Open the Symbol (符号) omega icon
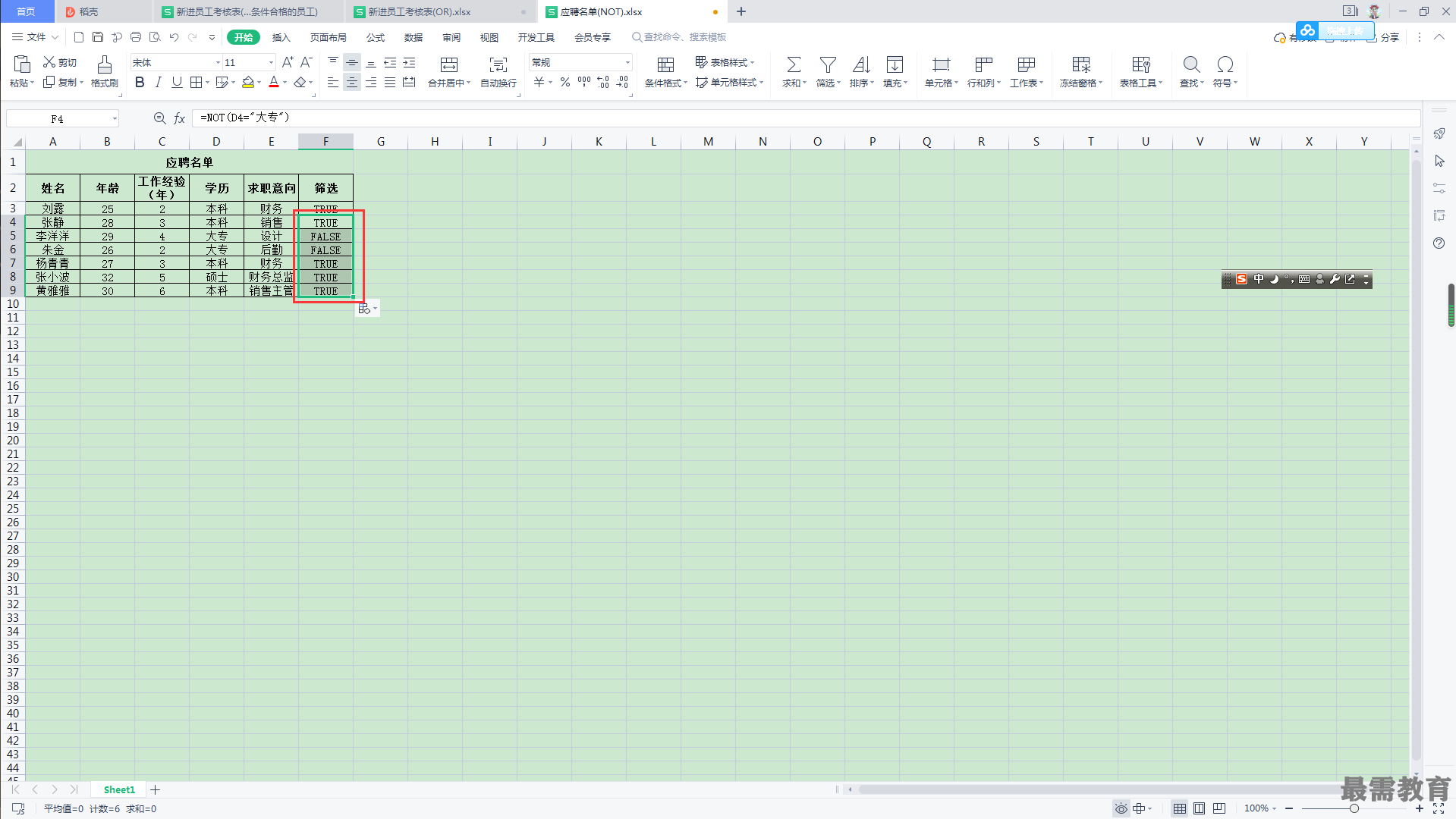 pos(1225,64)
